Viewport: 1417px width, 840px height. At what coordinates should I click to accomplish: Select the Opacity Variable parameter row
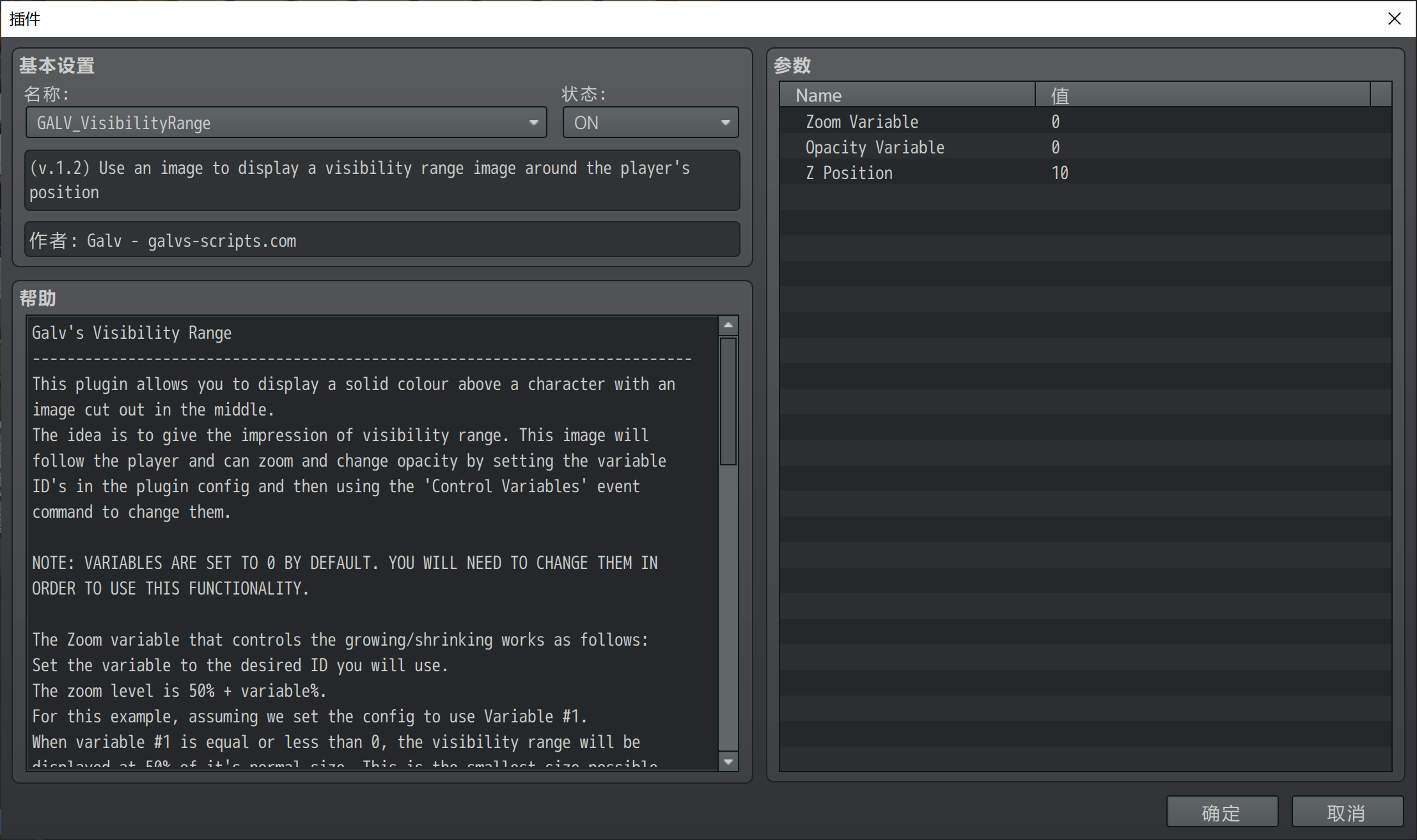click(1085, 147)
